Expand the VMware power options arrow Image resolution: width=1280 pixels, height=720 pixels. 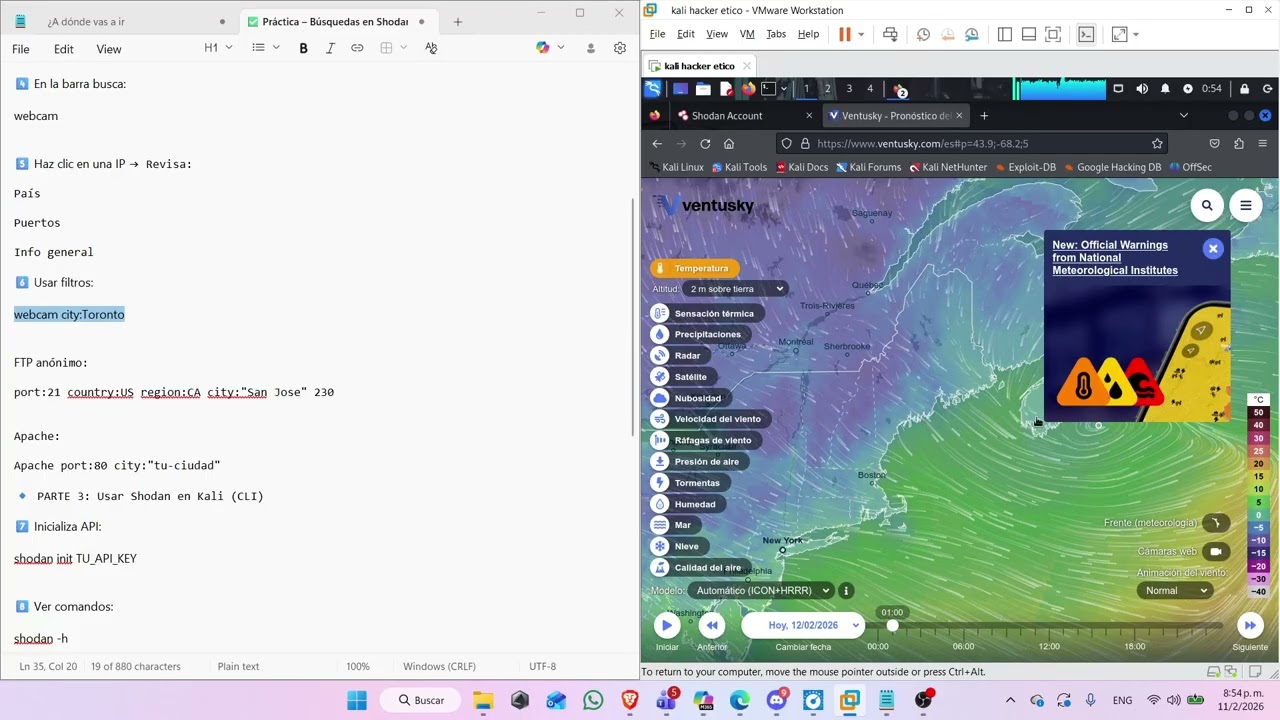coord(861,34)
